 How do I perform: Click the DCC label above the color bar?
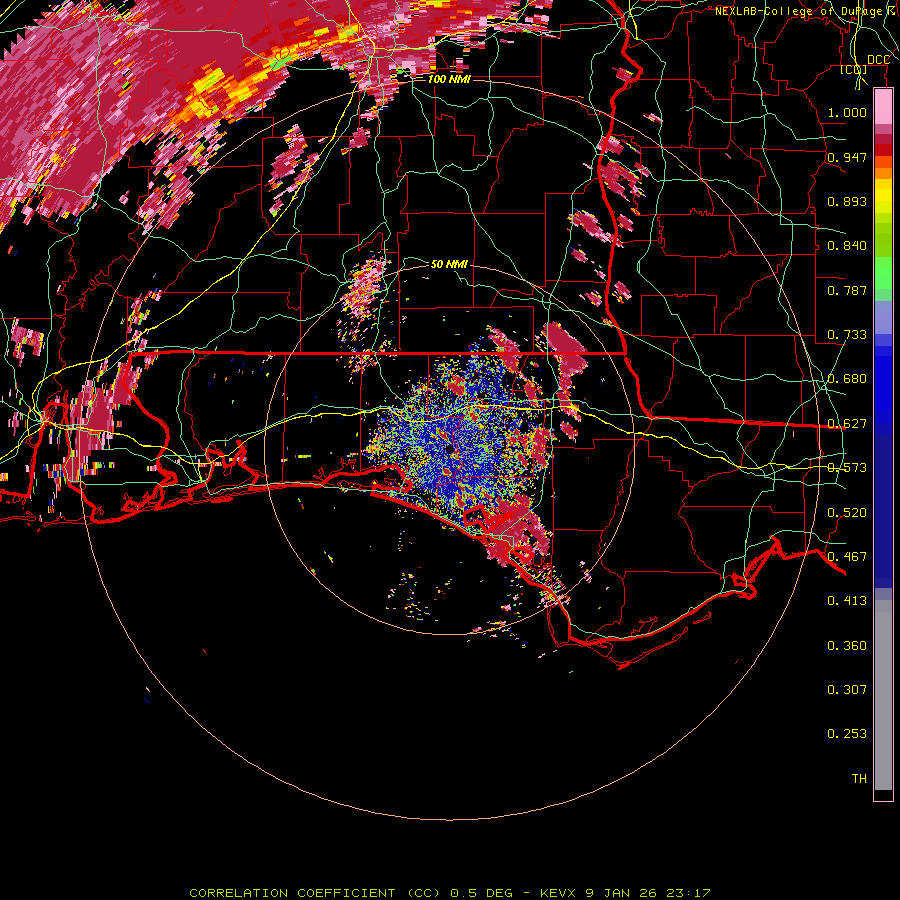pyautogui.click(x=878, y=60)
